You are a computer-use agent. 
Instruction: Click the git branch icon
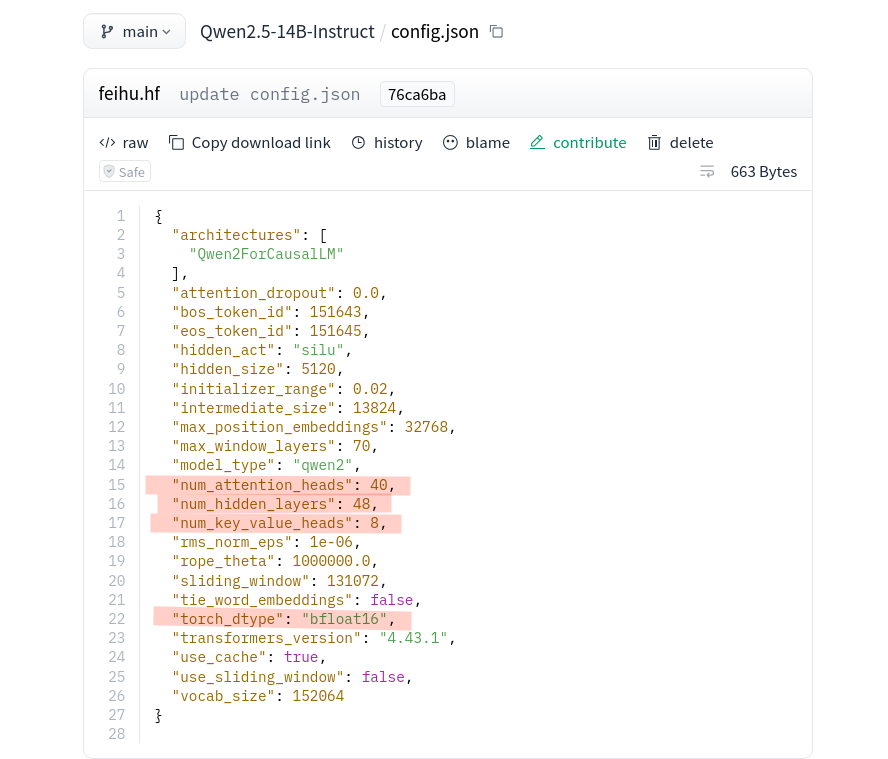point(106,32)
